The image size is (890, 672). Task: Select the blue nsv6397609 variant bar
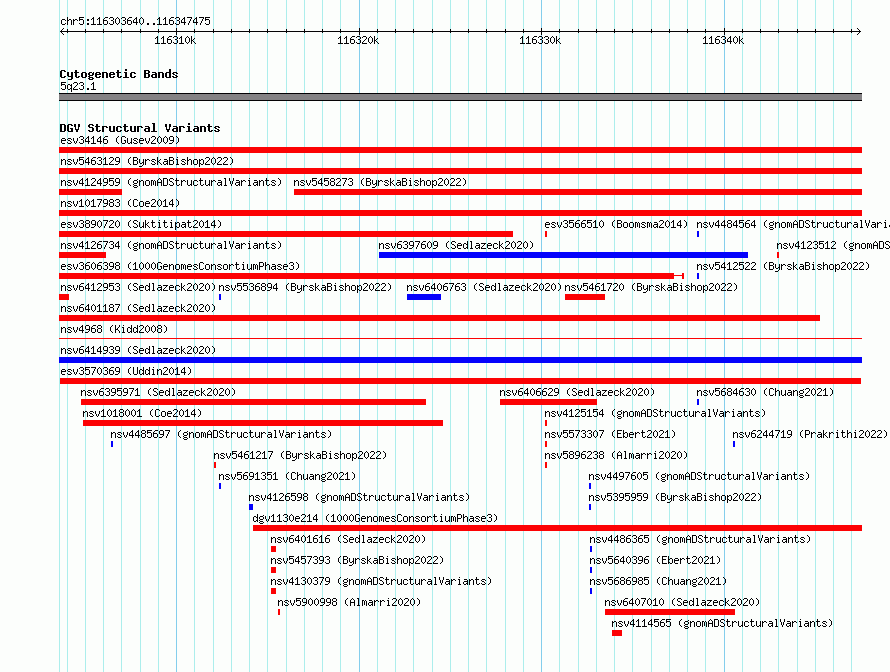pyautogui.click(x=563, y=255)
